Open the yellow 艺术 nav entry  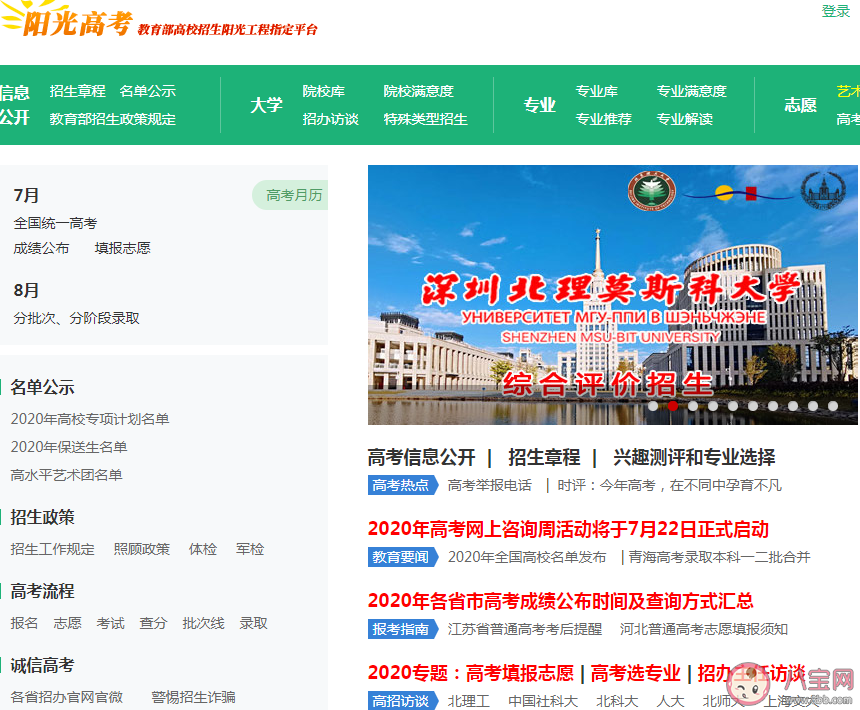pos(847,89)
